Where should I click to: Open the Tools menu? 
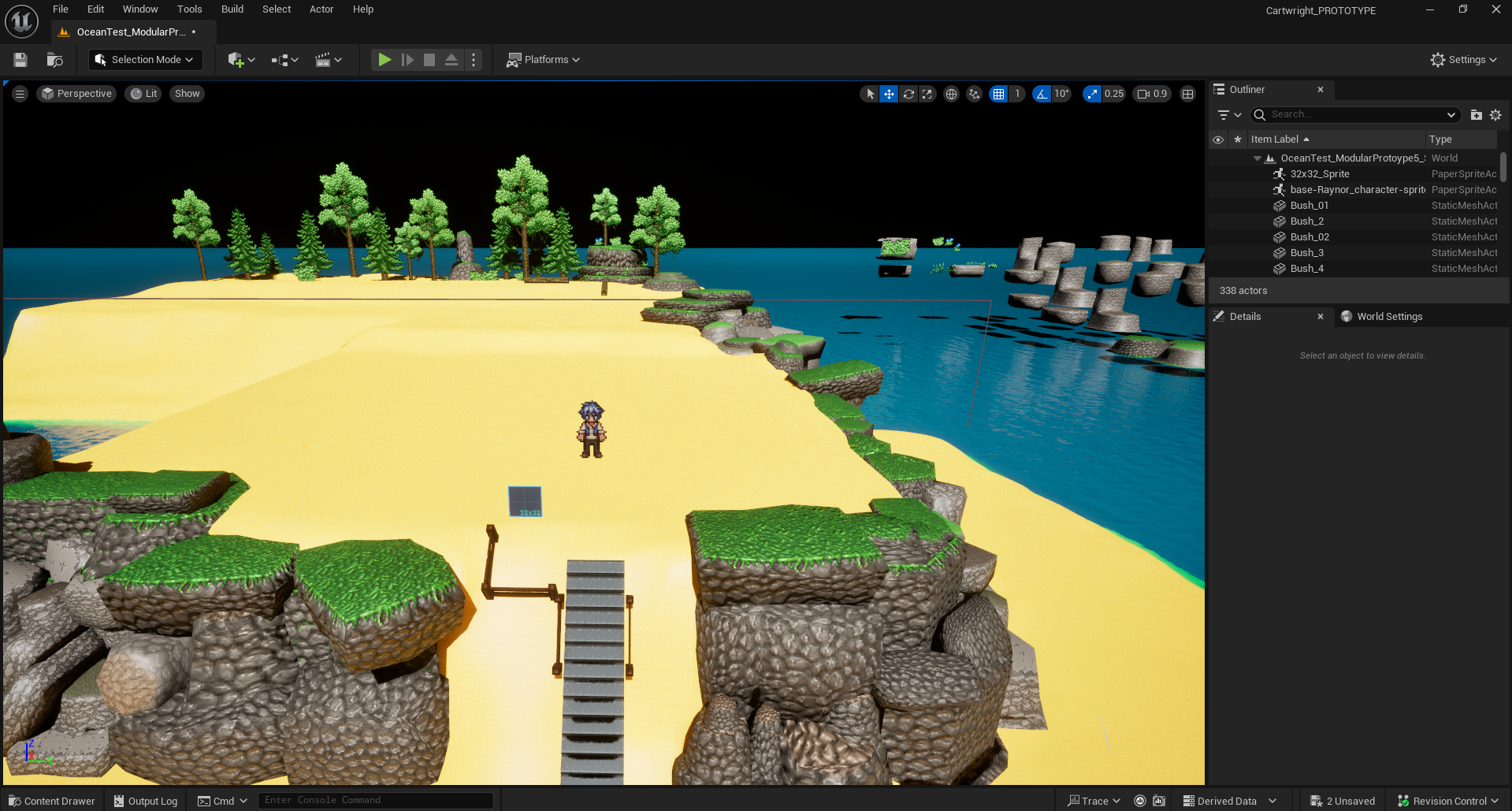[x=190, y=9]
